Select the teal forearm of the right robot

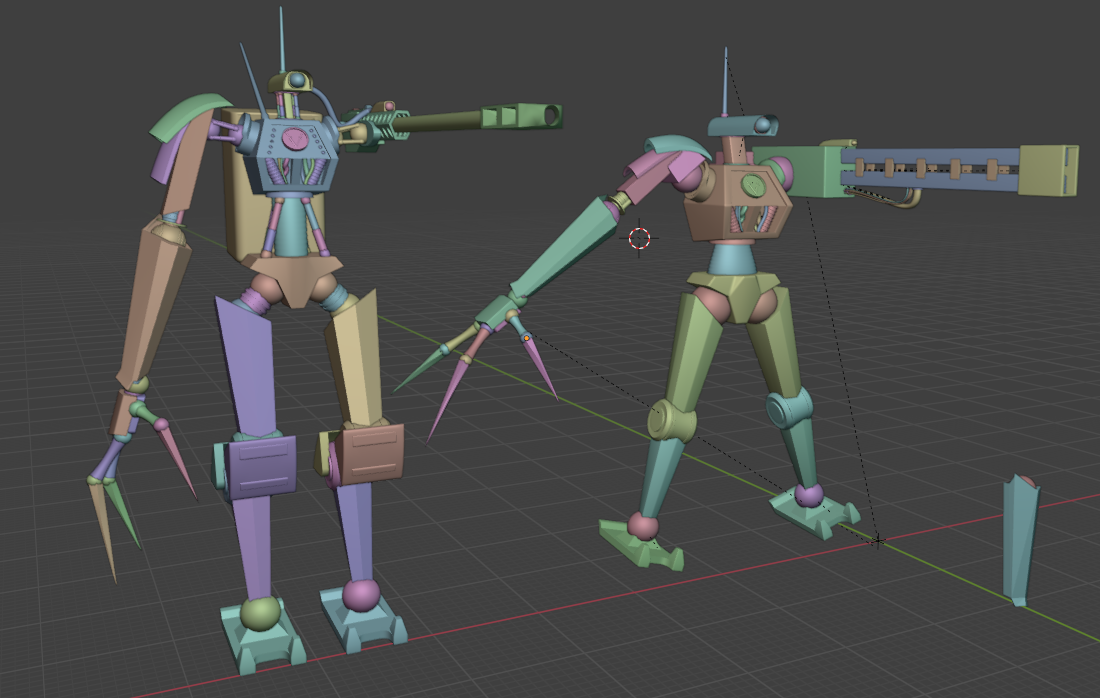pos(565,246)
